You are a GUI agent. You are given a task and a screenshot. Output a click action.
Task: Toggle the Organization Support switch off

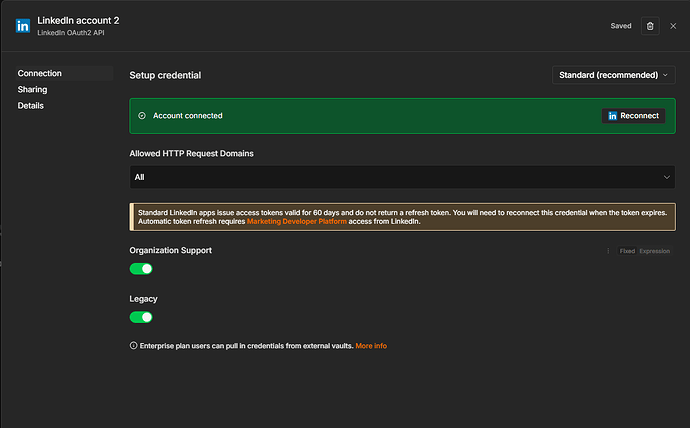point(141,269)
